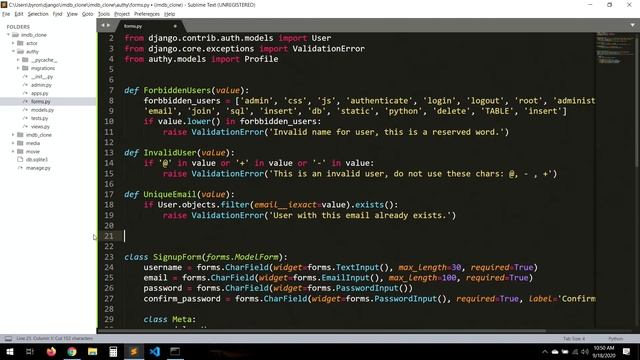Click the volume icon in system tray
The width and height of the screenshot is (640, 360).
click(585, 351)
